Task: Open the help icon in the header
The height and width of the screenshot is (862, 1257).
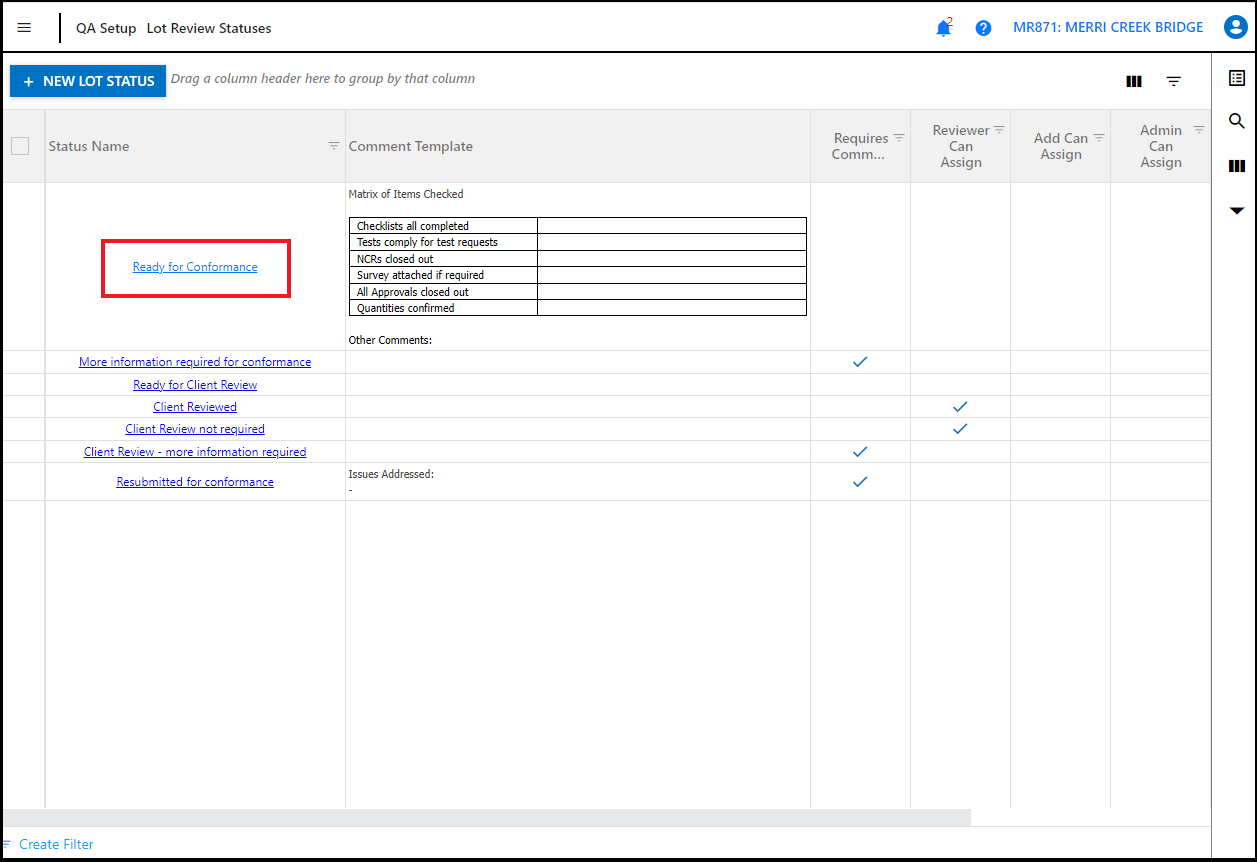Action: [x=983, y=27]
